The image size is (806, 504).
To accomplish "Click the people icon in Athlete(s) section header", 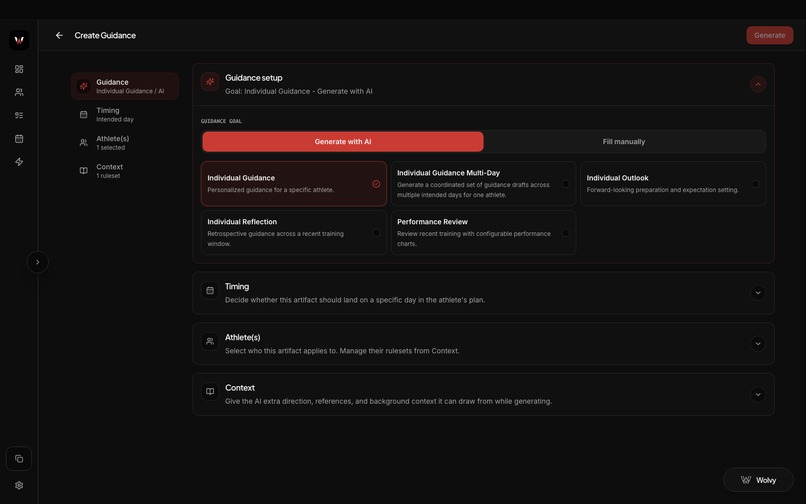I will (x=210, y=341).
